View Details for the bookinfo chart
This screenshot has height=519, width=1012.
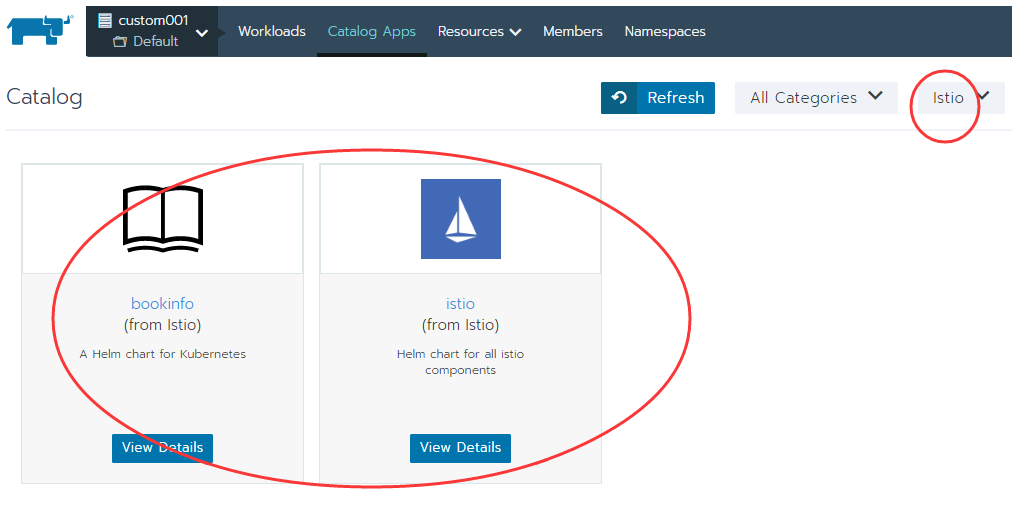point(163,448)
